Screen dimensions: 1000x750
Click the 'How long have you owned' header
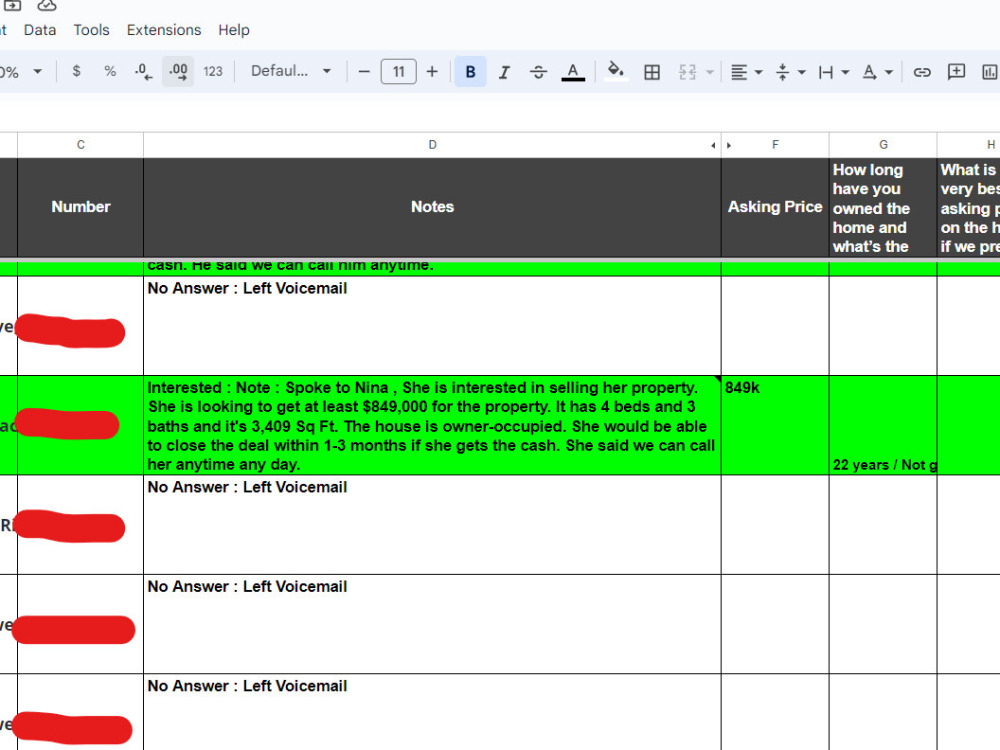click(x=883, y=207)
